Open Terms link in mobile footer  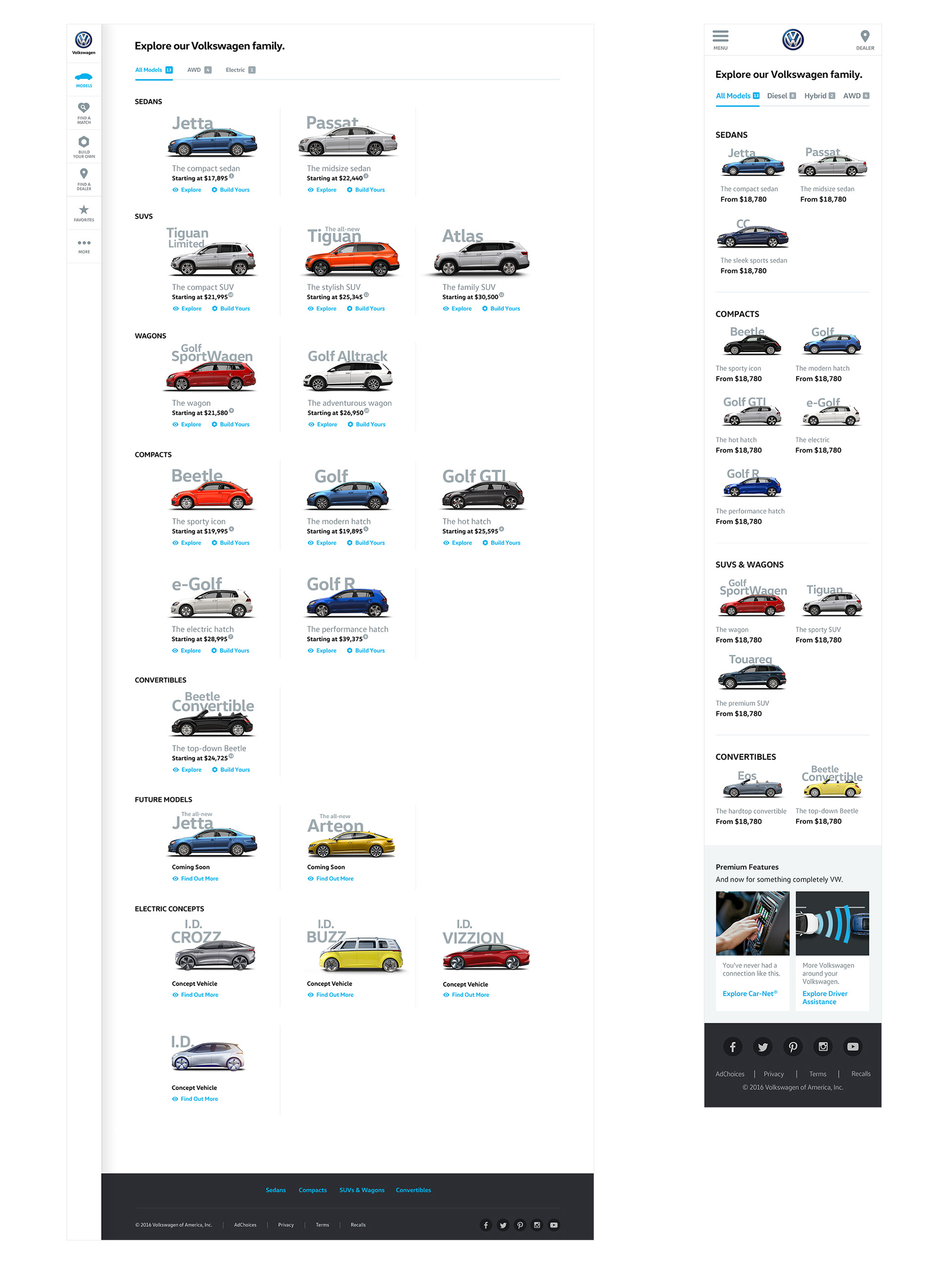click(x=818, y=1074)
